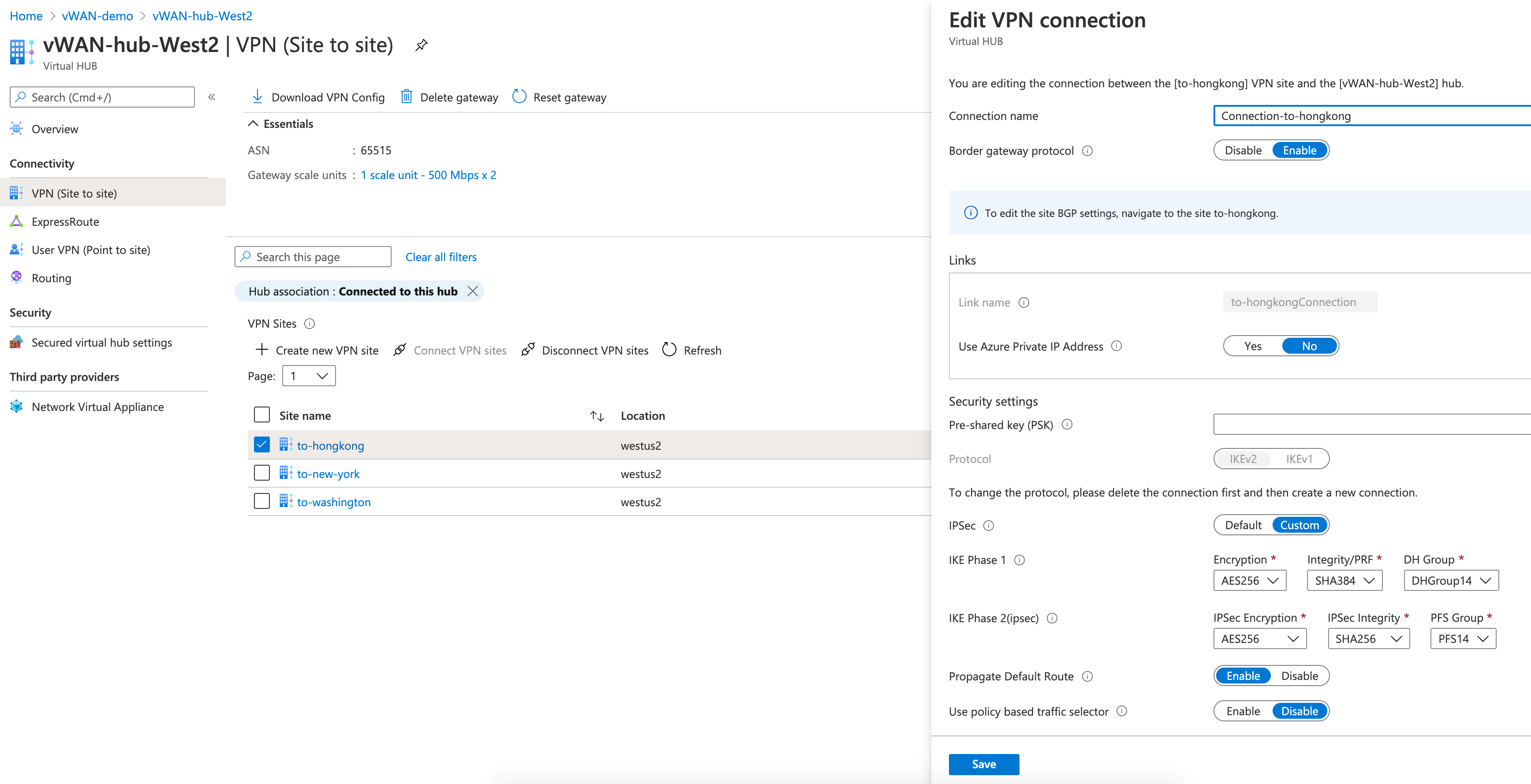Go to Home breadcrumb
The width and height of the screenshot is (1531, 784).
(26, 16)
